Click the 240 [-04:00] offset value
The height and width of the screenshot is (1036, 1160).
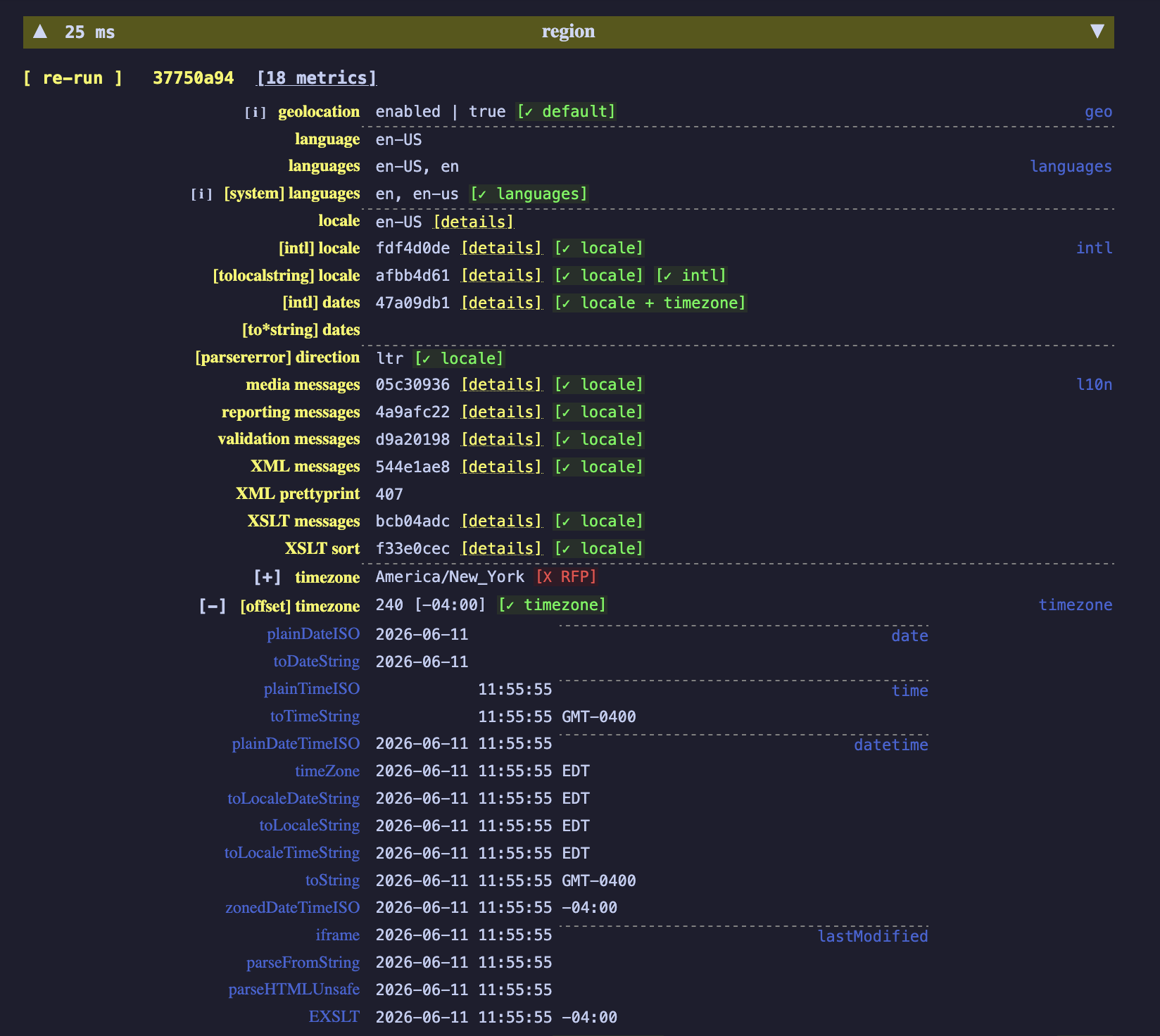tap(431, 605)
